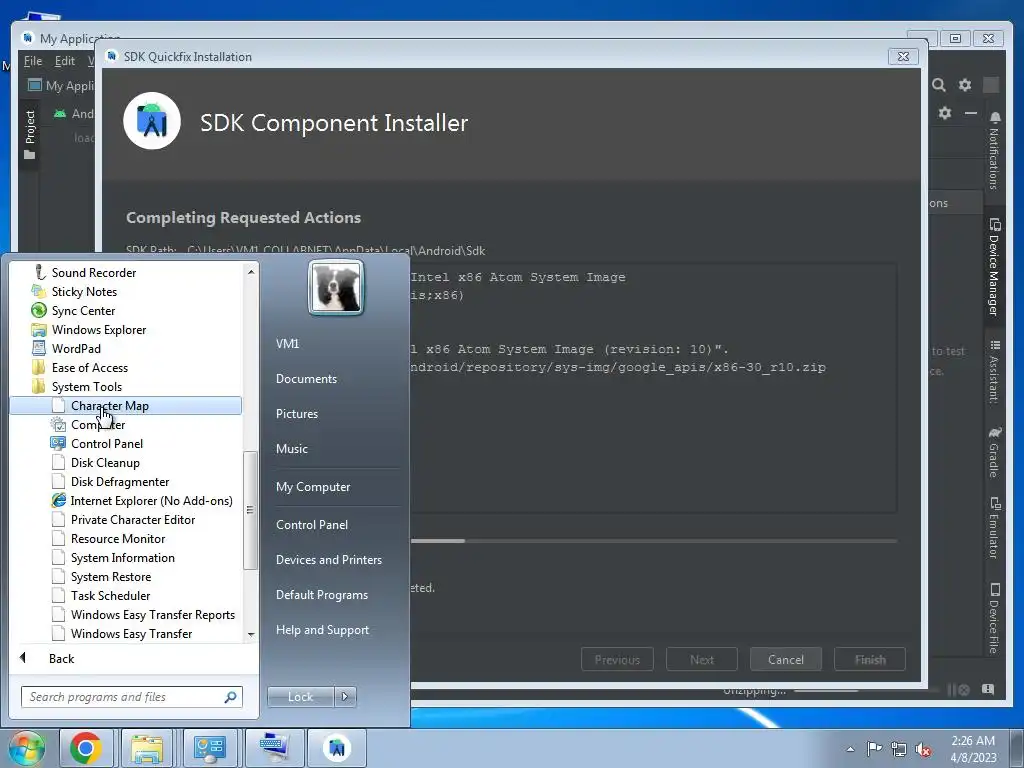1024x768 pixels.
Task: Launch Disk Cleanup
Action: pyautogui.click(x=104, y=462)
